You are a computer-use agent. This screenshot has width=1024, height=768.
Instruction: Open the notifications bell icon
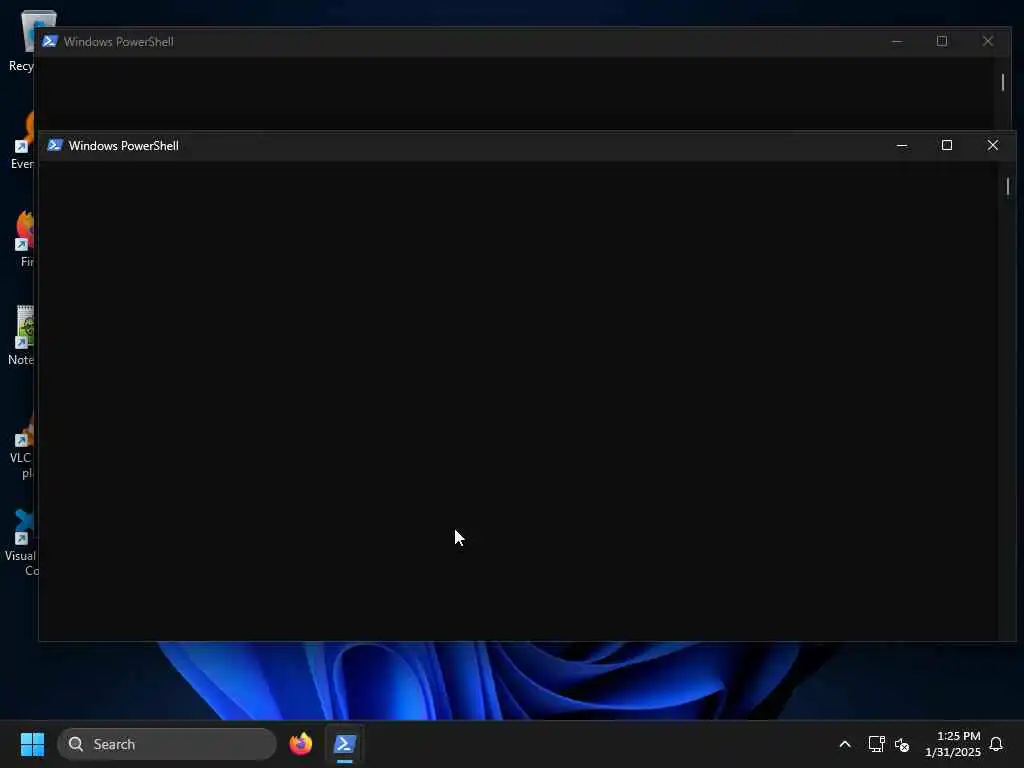tap(996, 744)
